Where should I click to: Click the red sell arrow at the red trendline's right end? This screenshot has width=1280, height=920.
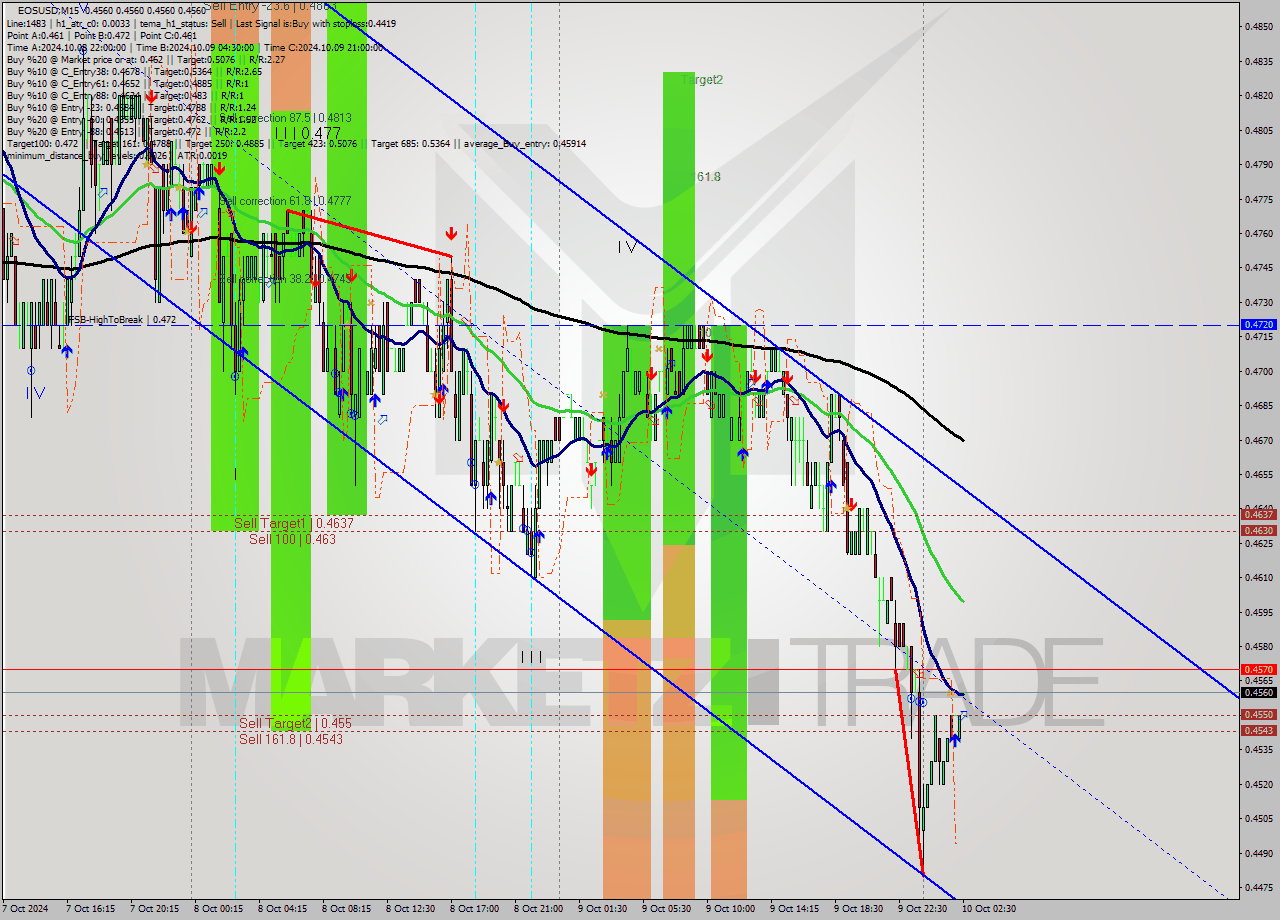pyautogui.click(x=451, y=234)
